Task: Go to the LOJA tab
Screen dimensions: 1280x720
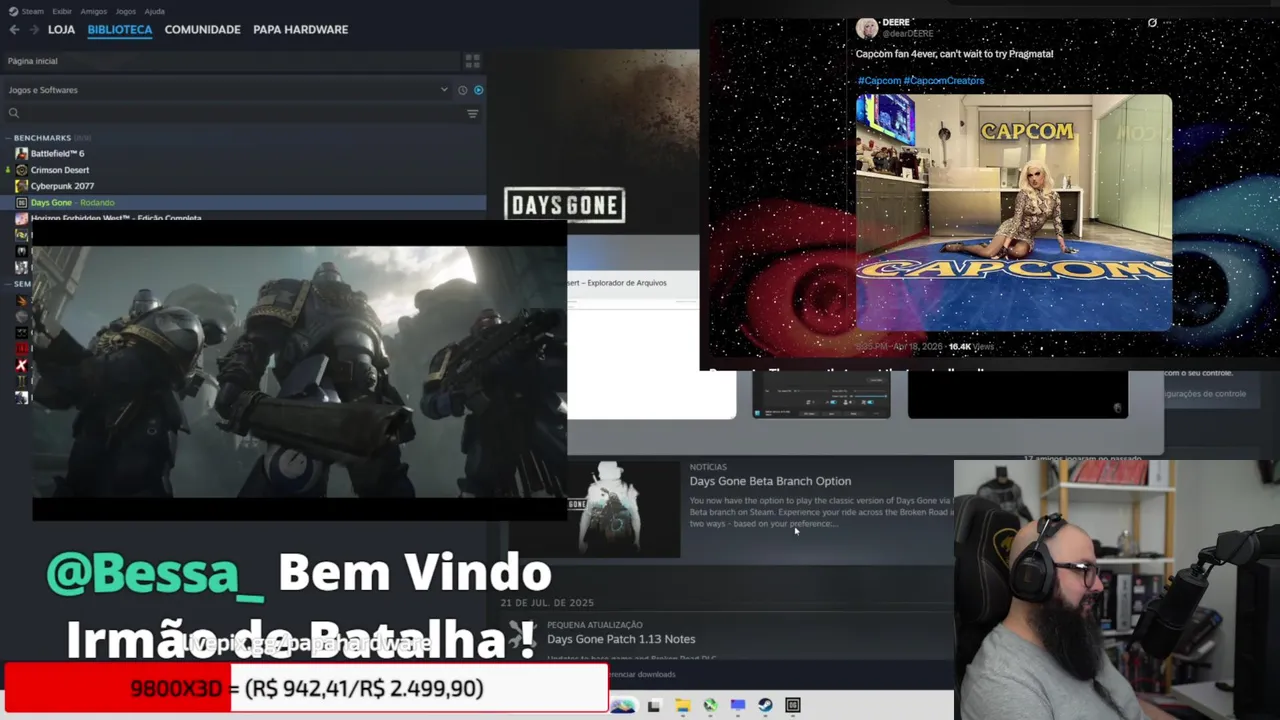Action: (x=62, y=30)
